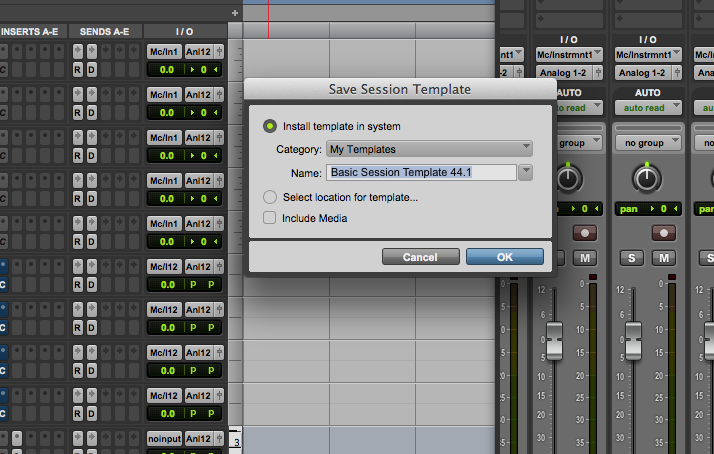Click volume fader on mixer strip beside dialog

coord(554,340)
